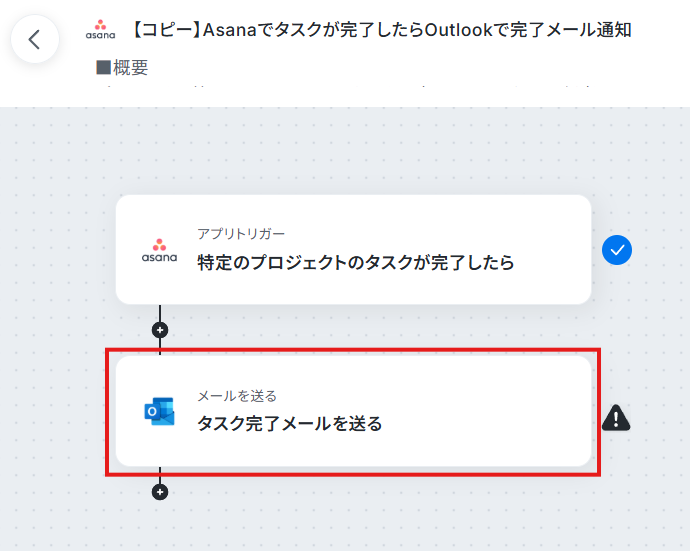Select the メールを送る label on the second card

pos(237,396)
